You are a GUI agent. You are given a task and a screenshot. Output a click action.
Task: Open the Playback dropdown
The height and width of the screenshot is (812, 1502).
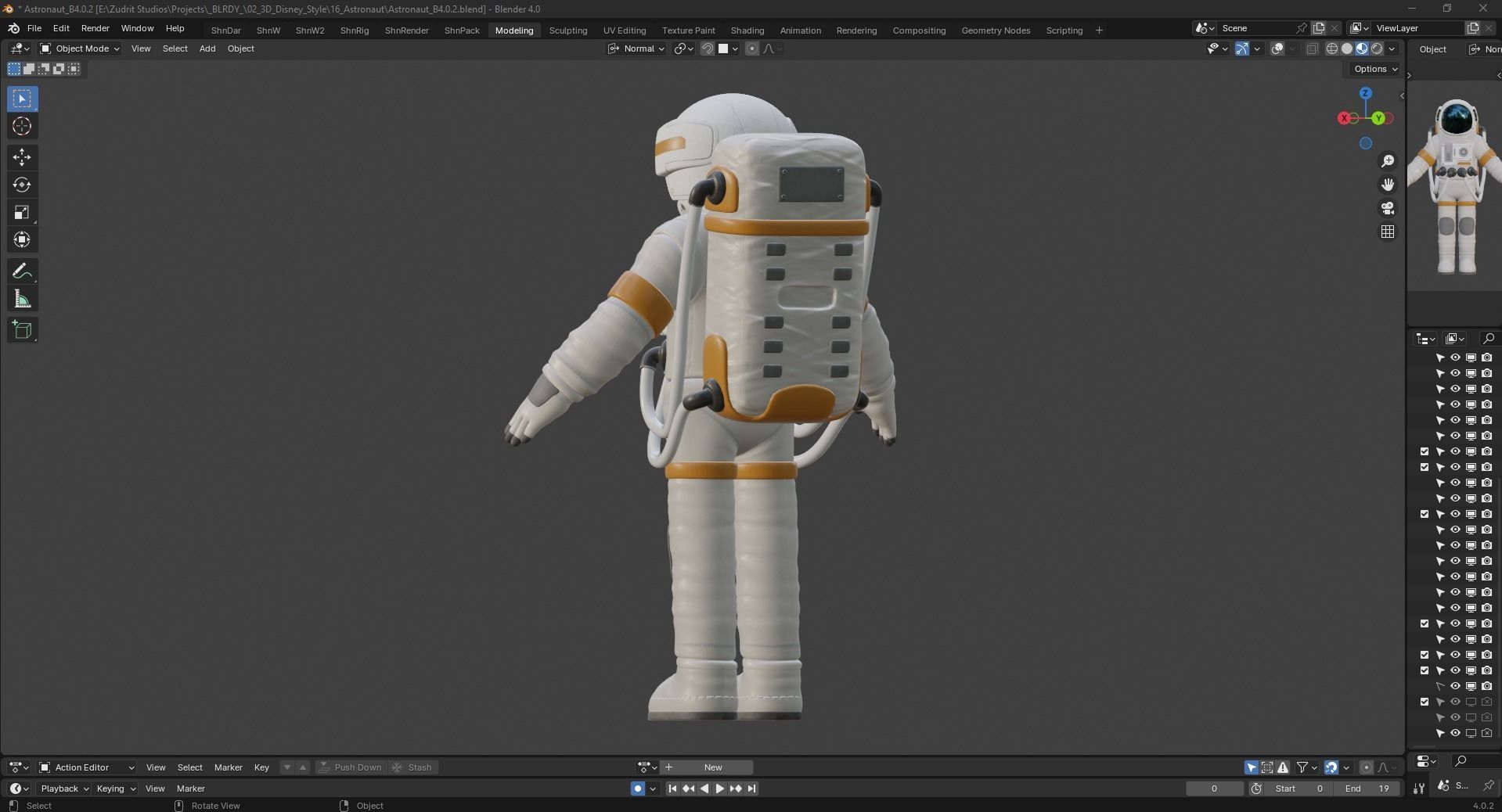64,789
